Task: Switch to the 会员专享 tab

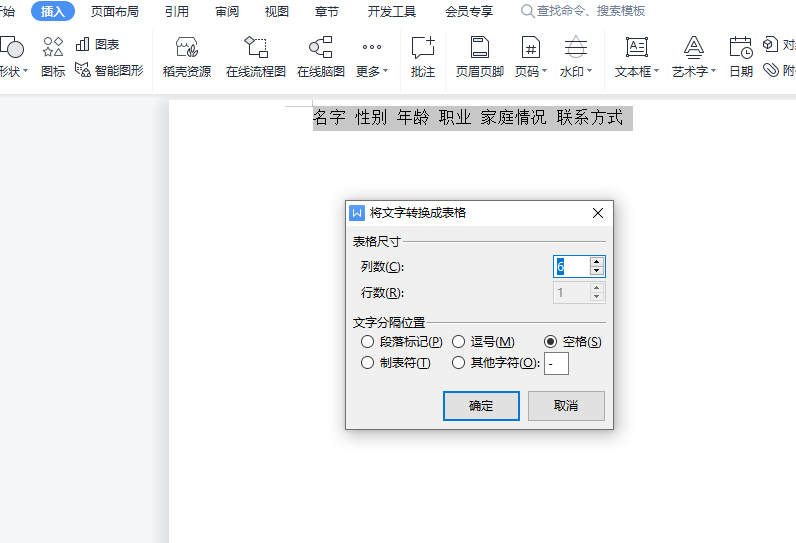Action: tap(469, 11)
